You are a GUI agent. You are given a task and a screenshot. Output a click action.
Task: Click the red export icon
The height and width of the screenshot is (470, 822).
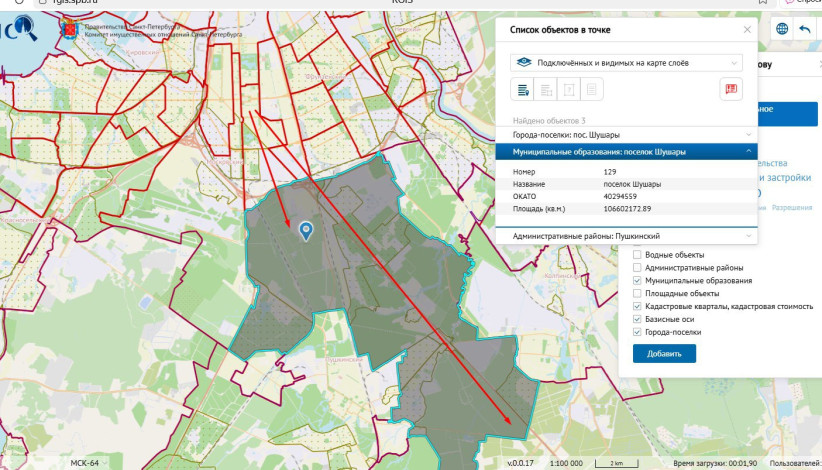pyautogui.click(x=731, y=90)
